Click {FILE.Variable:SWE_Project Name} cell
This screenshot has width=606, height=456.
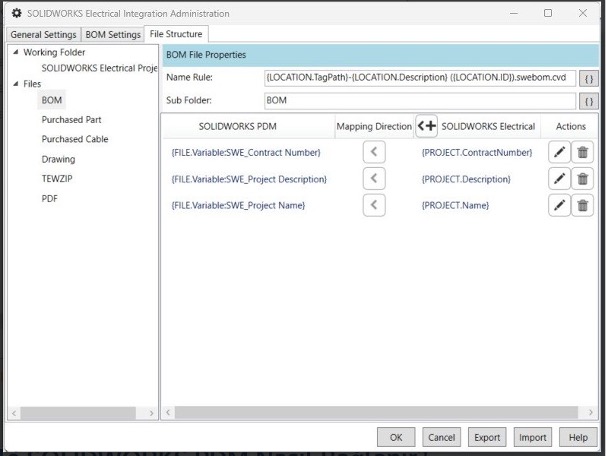click(x=238, y=205)
